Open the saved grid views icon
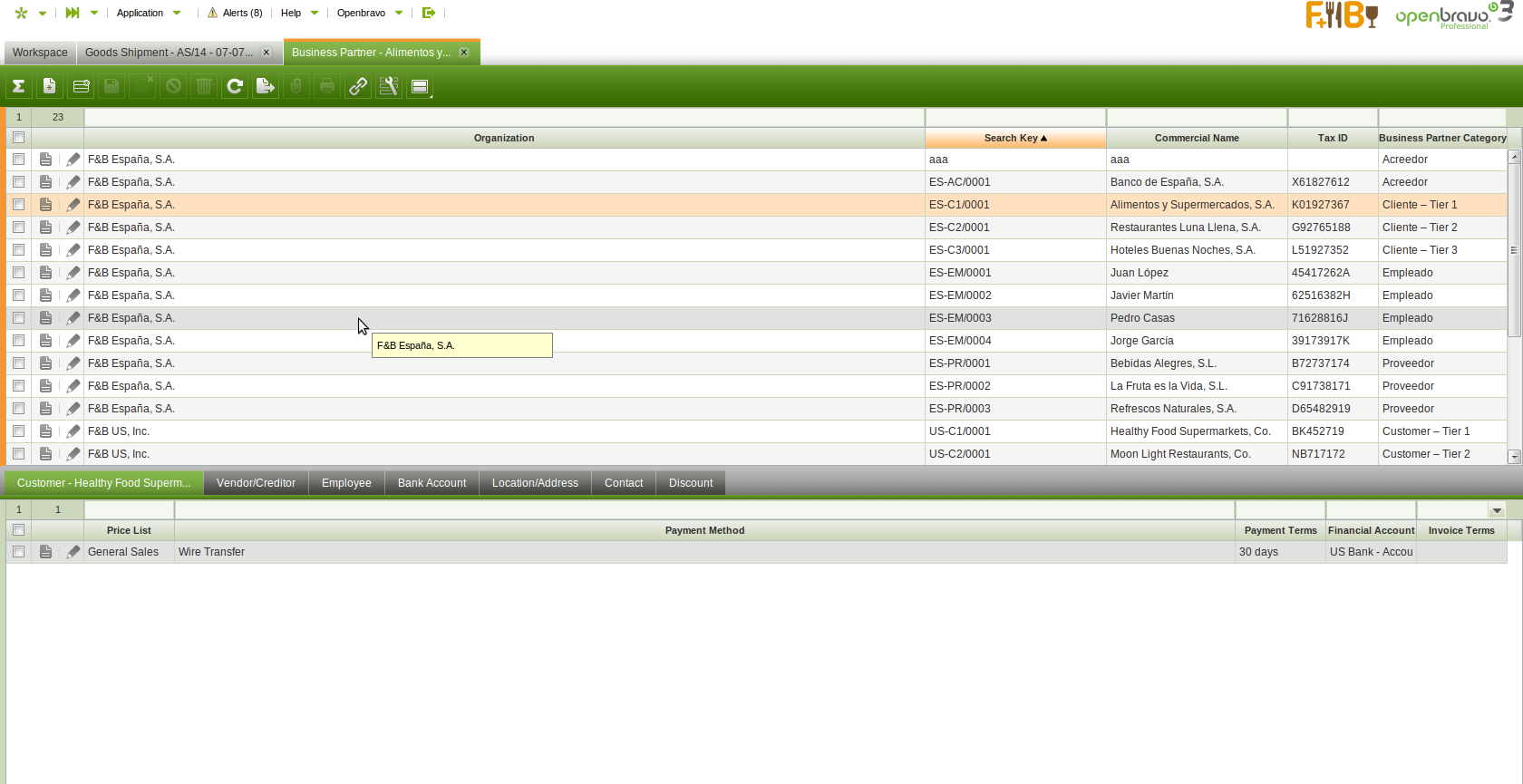Screen dimensions: 1523x784 coord(420,86)
